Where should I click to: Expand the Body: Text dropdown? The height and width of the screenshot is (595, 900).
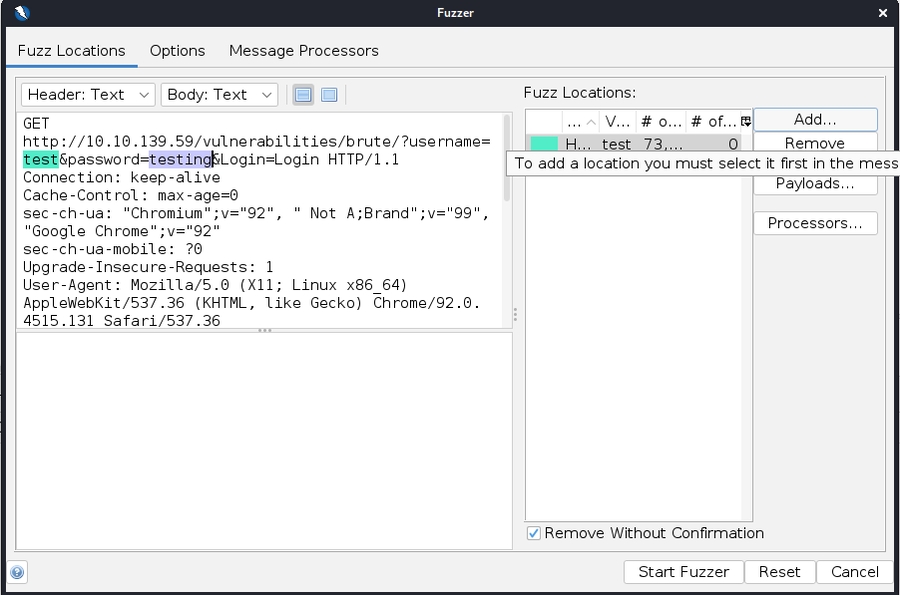[219, 95]
